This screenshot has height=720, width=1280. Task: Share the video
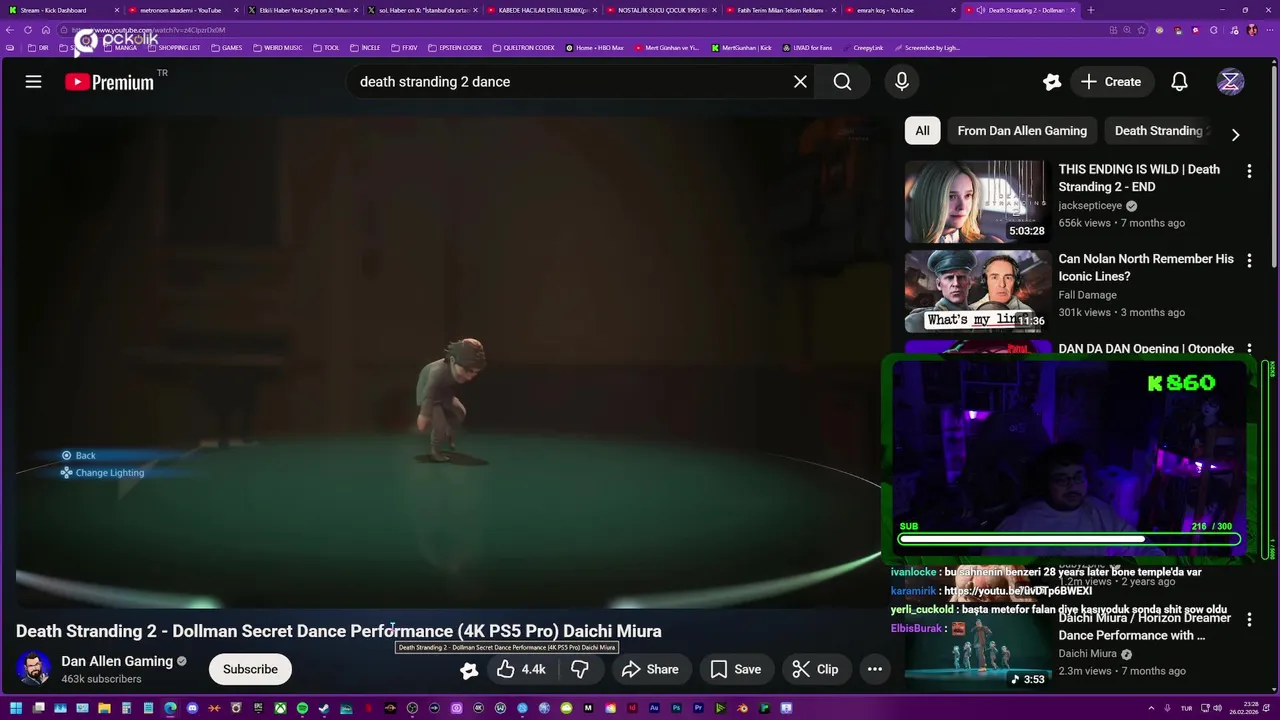[650, 669]
